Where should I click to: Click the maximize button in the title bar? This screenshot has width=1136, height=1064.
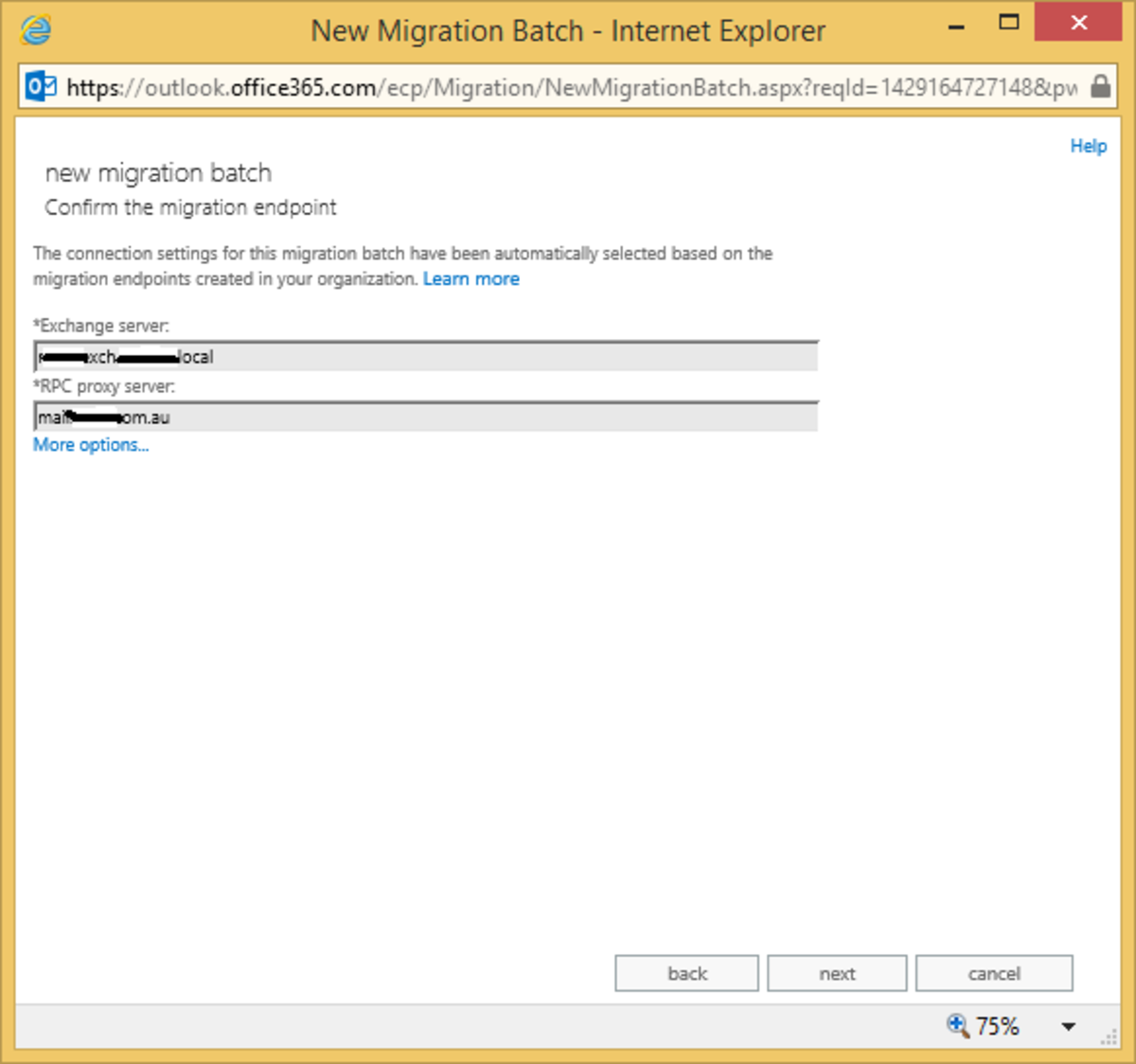click(x=1009, y=22)
